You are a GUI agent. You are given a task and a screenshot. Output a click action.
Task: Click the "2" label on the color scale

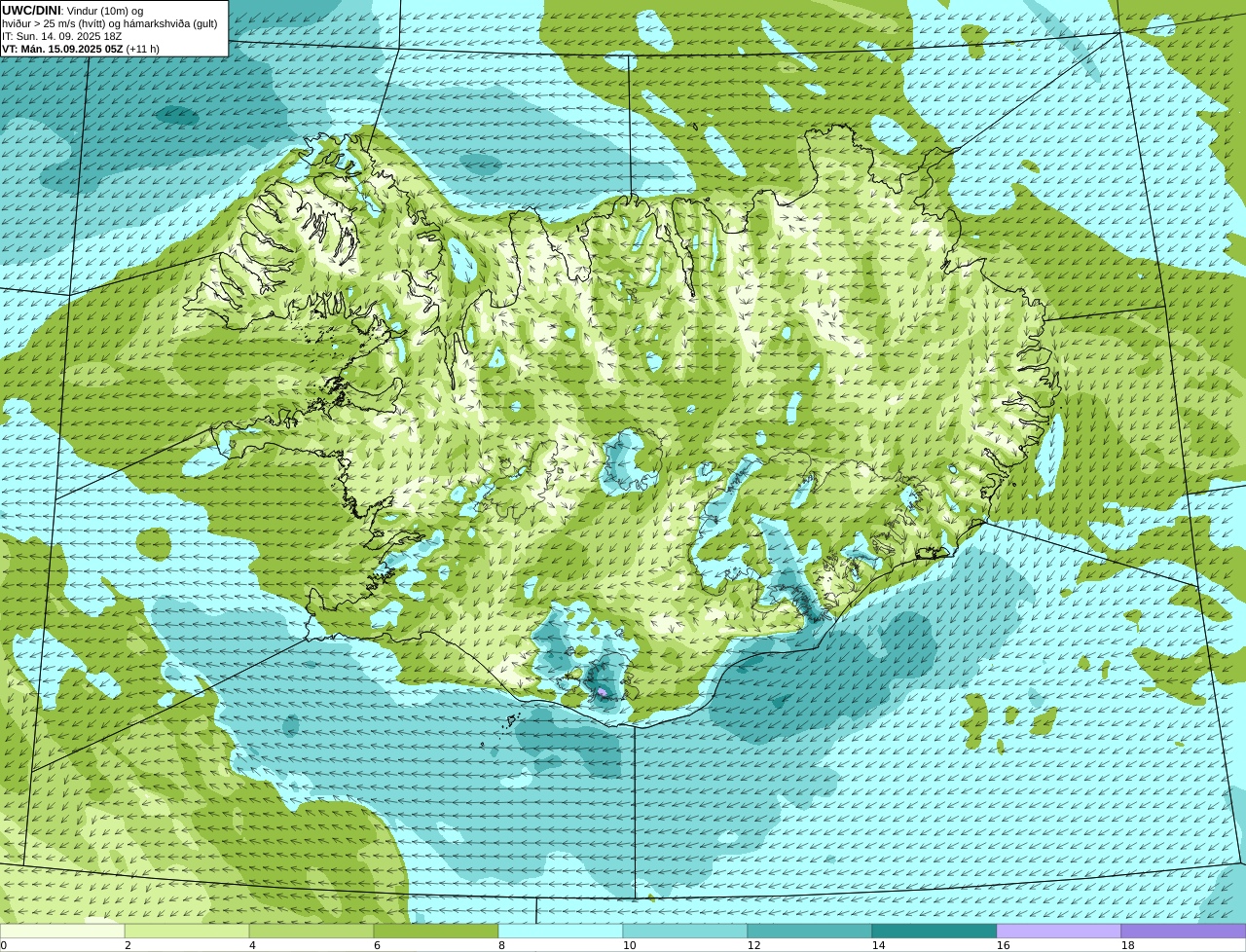[128, 945]
